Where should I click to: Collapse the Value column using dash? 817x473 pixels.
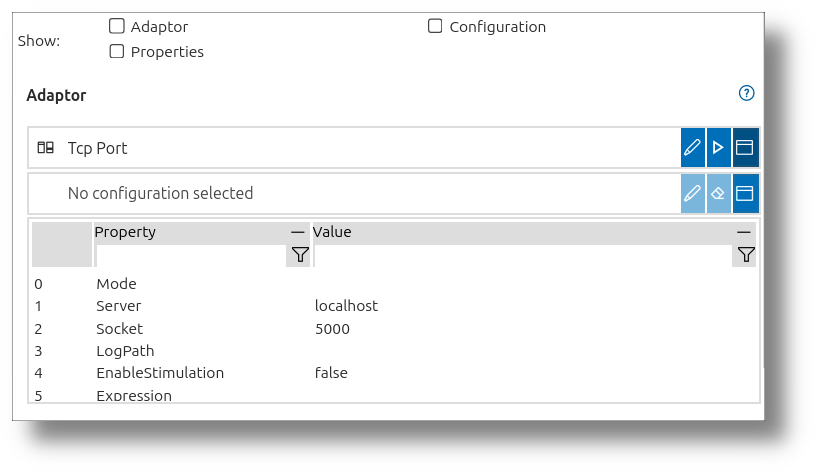click(744, 232)
